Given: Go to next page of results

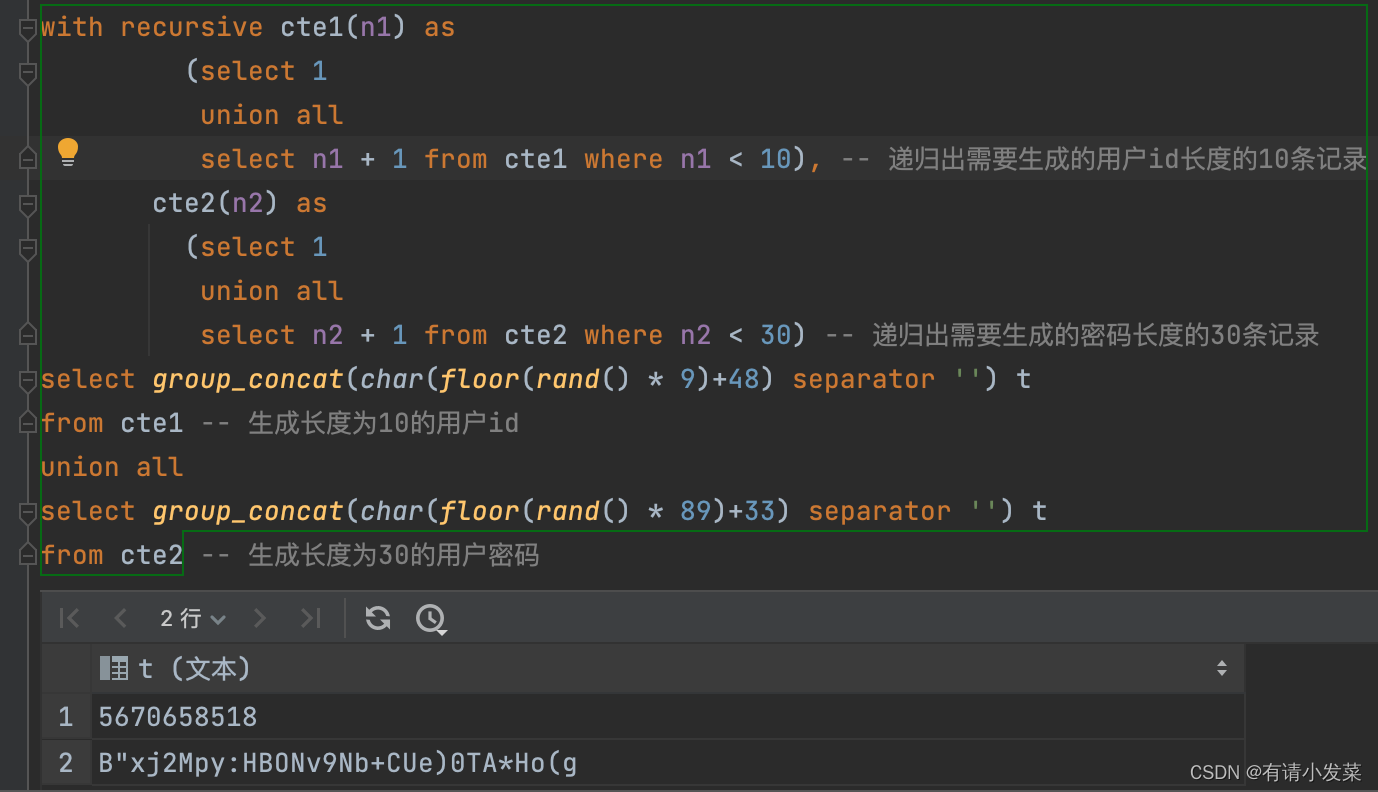Looking at the screenshot, I should click(260, 619).
